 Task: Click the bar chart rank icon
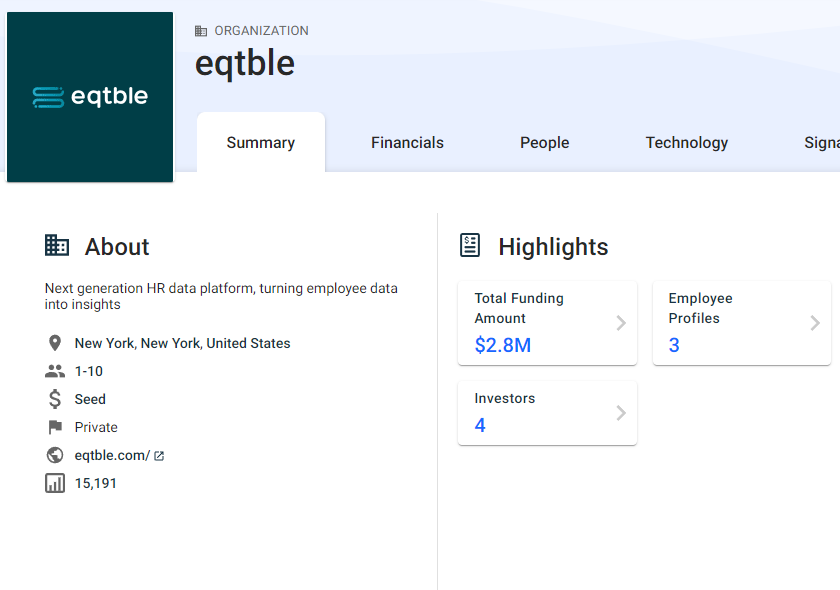(x=55, y=483)
